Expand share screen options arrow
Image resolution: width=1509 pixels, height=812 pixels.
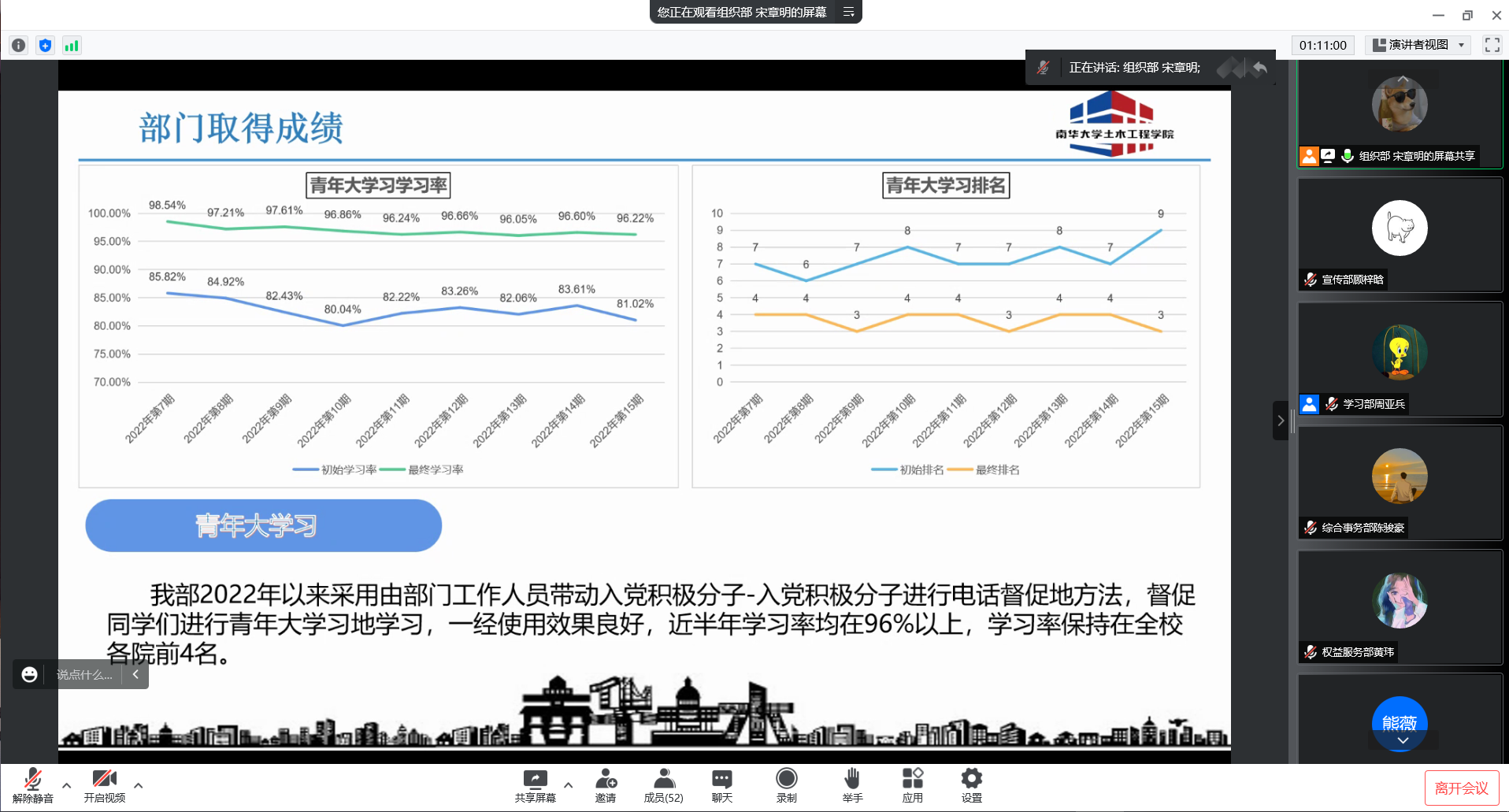[x=568, y=785]
